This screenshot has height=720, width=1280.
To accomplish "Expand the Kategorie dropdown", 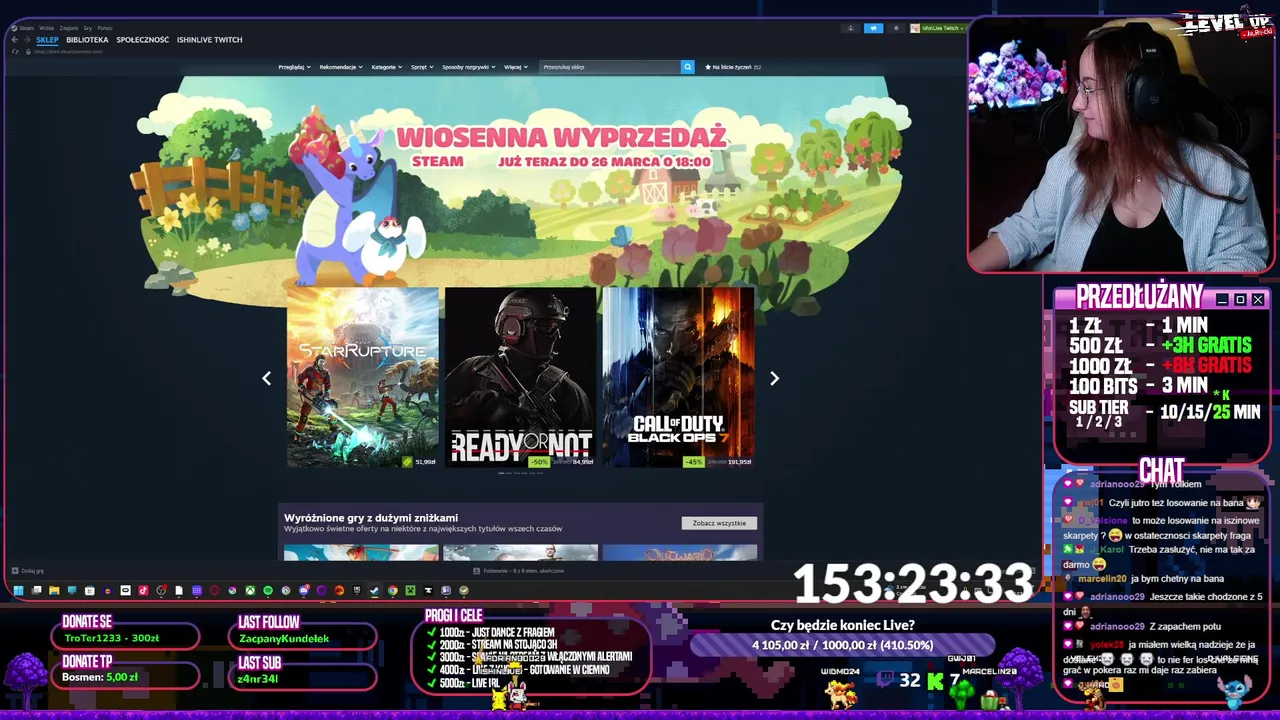I will click(x=387, y=67).
